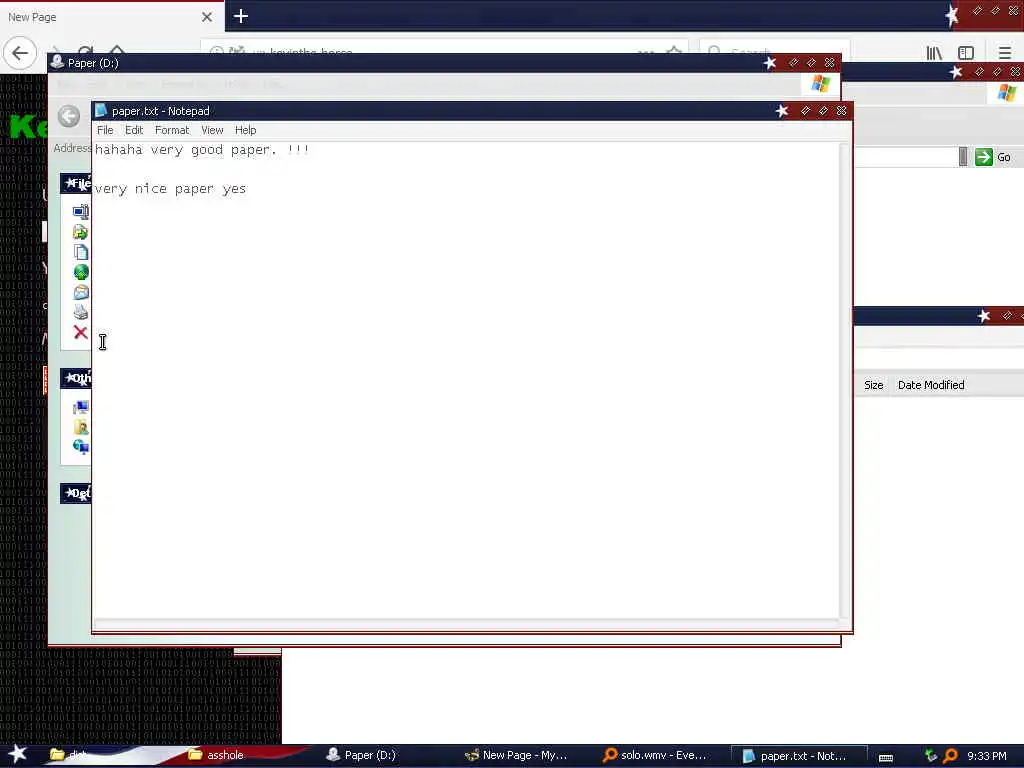Close the New Page browser tab
The height and width of the screenshot is (768, 1024).
click(x=207, y=17)
